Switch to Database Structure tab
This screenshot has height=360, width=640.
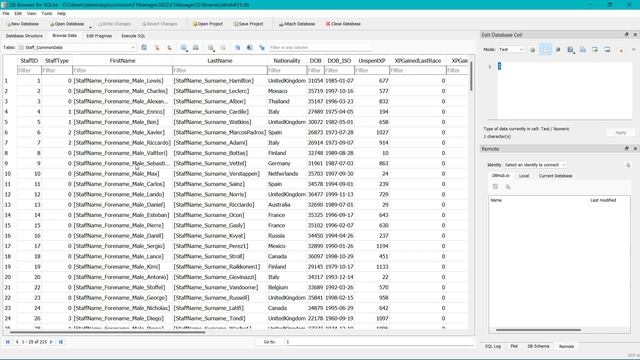(24, 36)
